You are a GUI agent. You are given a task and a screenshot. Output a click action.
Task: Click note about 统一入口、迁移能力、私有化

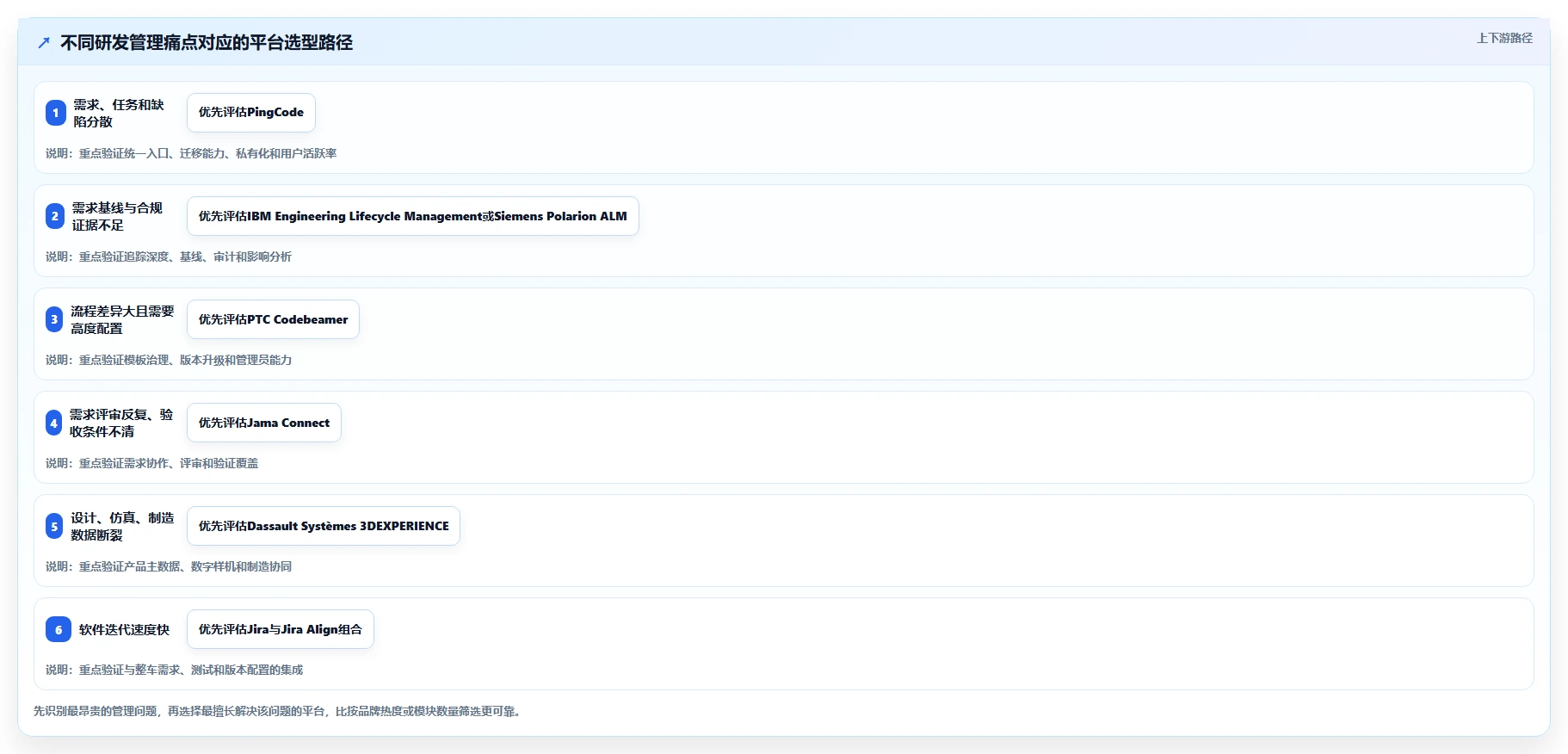(x=191, y=153)
